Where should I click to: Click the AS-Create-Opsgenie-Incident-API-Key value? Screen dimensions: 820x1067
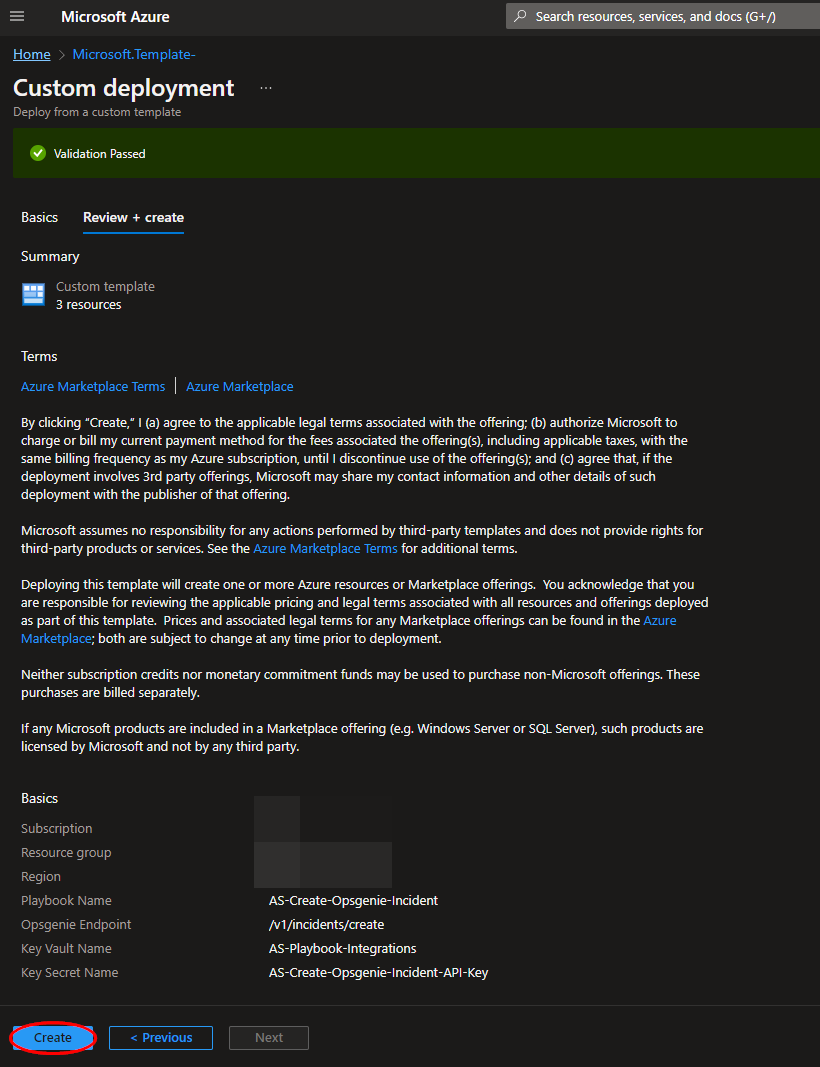pos(378,972)
